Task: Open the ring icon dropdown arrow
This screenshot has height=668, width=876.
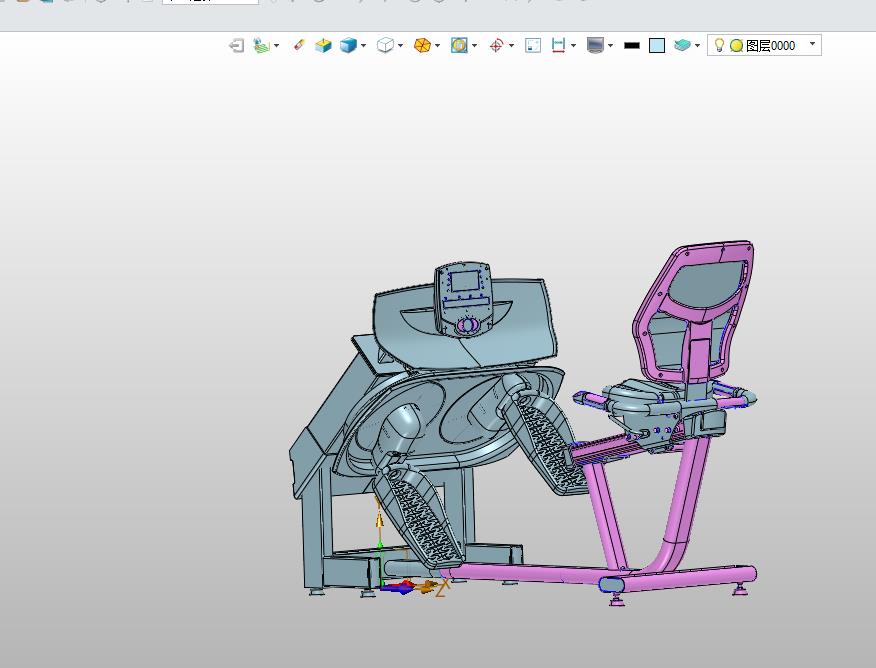Action: click(474, 46)
